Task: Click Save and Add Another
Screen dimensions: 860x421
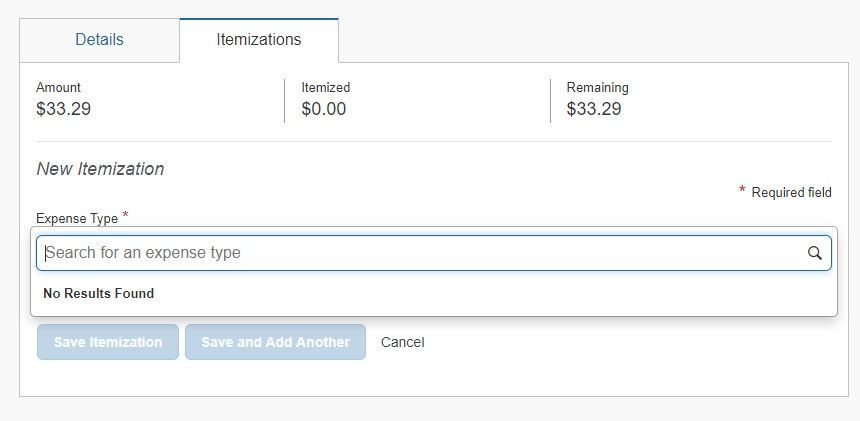Action: (275, 342)
